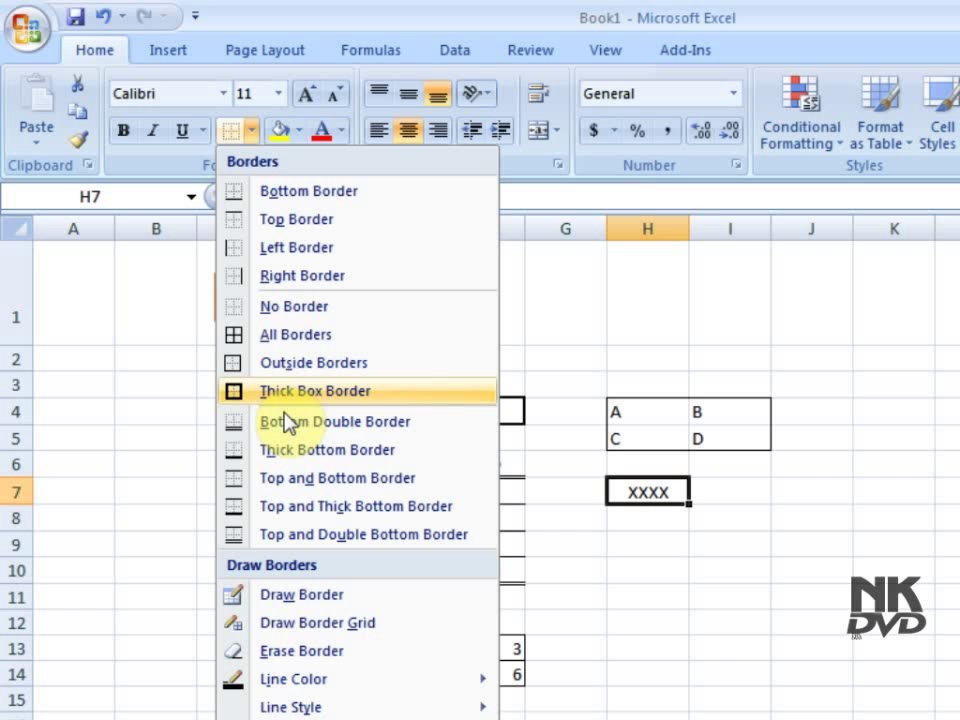Open the Number format dialog launcher

coord(736,164)
